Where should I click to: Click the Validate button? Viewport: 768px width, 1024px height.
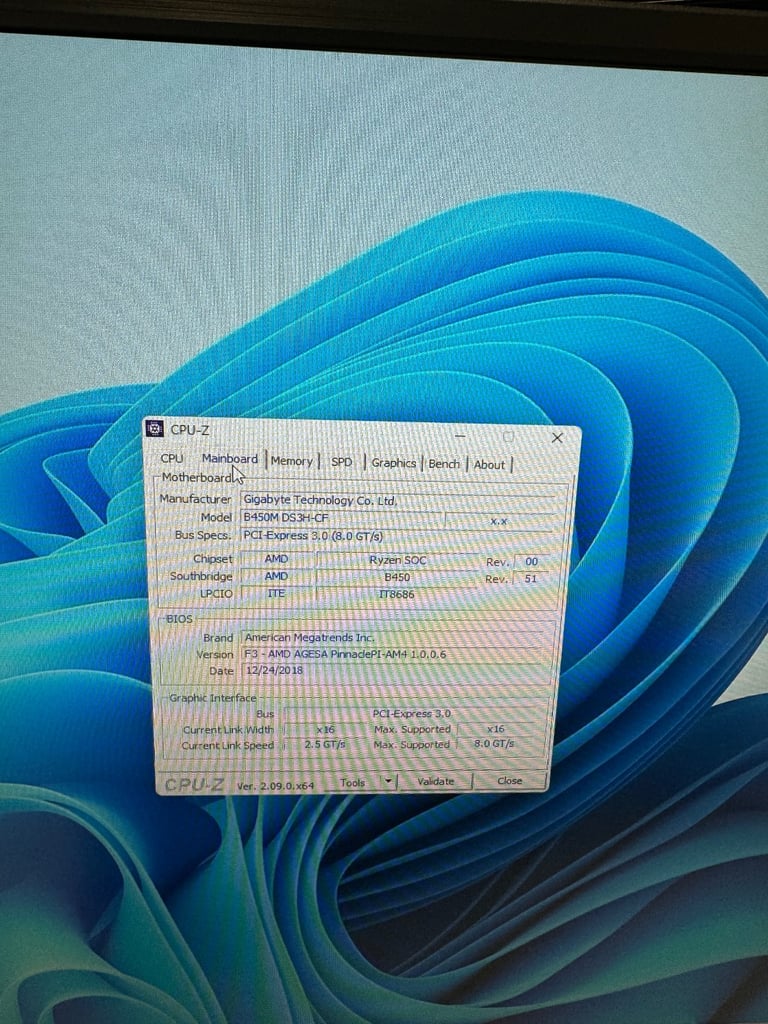[436, 781]
